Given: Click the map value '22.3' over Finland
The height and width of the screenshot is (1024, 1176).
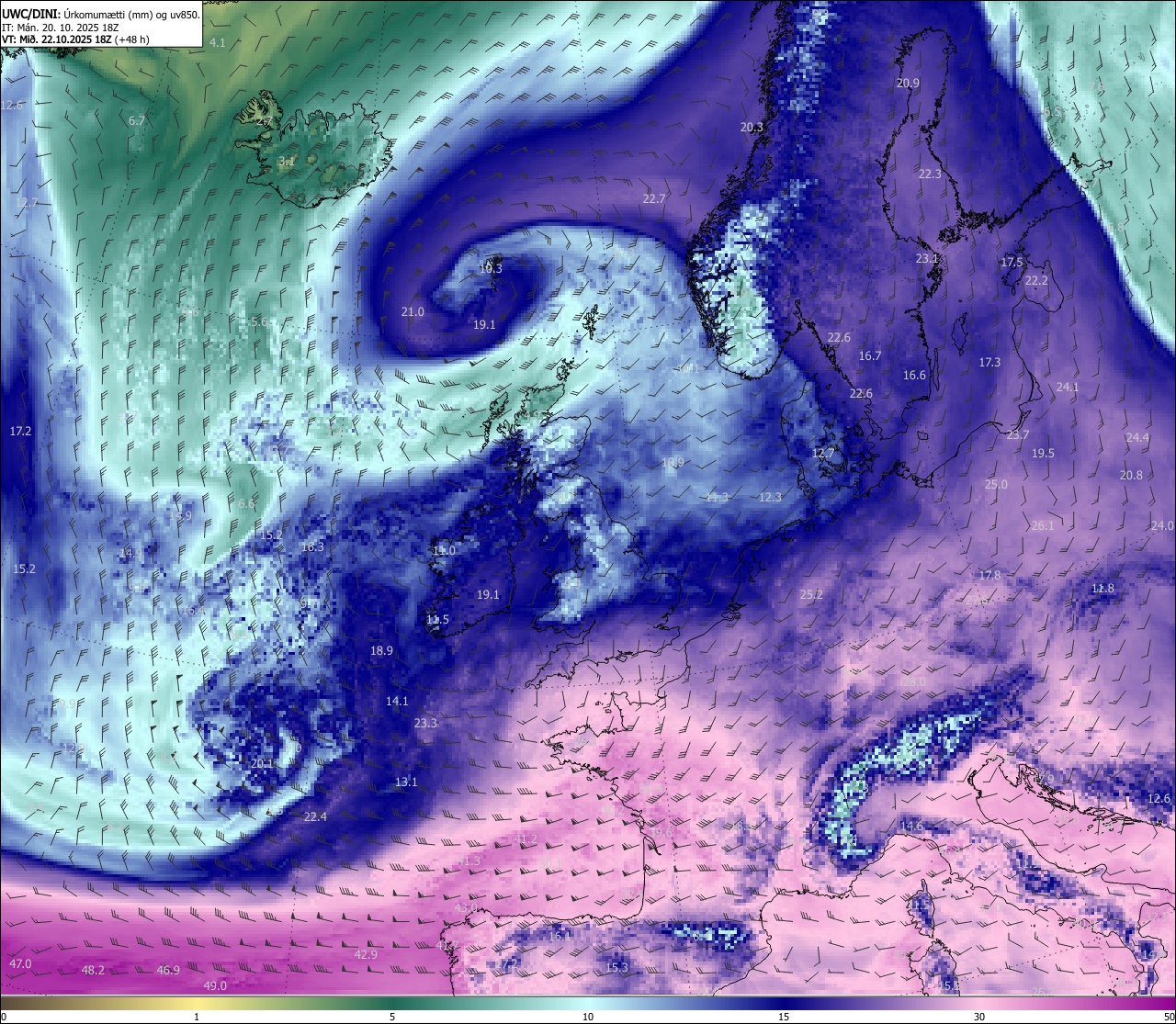Looking at the screenshot, I should tap(930, 174).
